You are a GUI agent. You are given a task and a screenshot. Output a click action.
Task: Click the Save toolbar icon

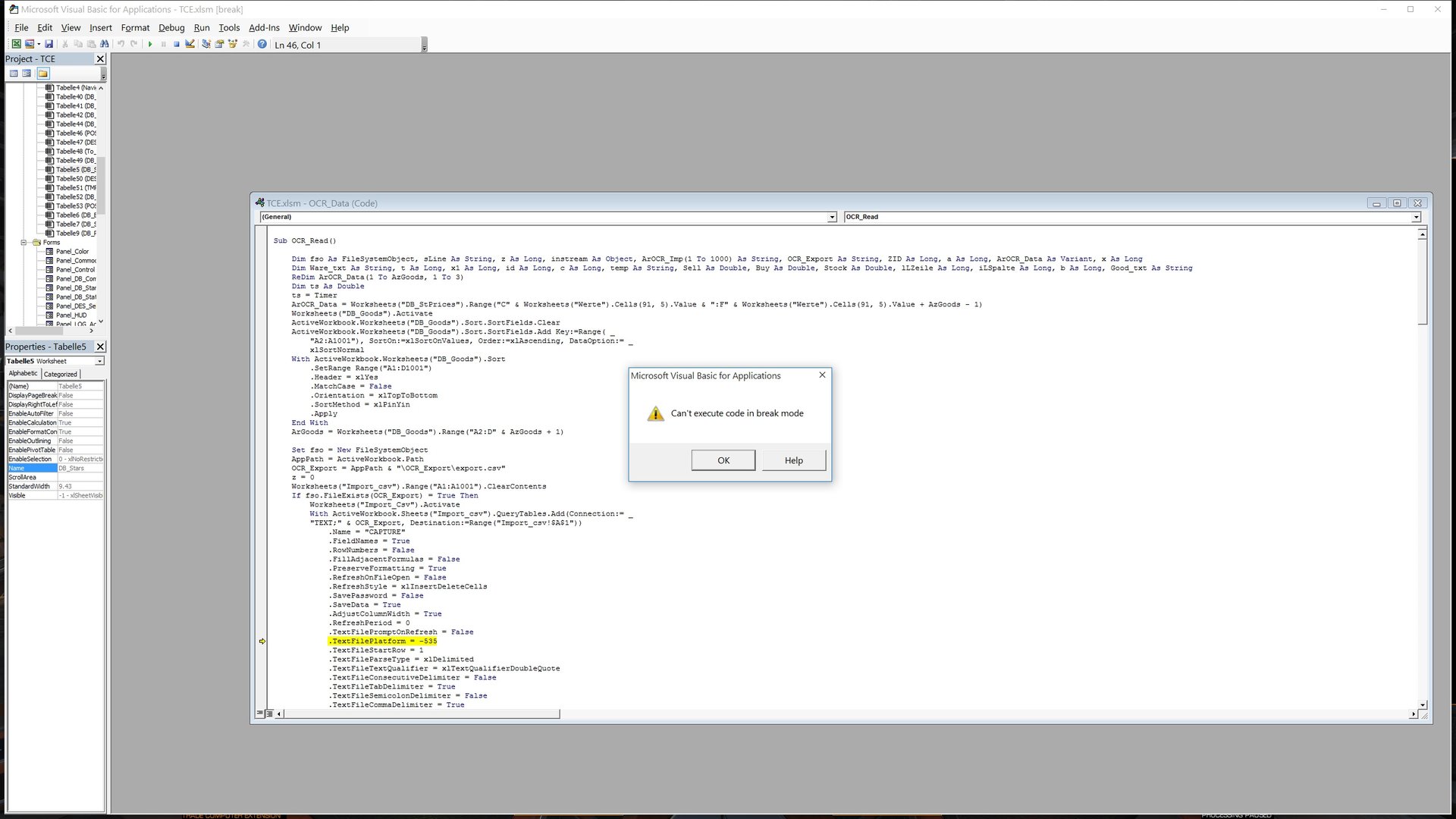49,44
